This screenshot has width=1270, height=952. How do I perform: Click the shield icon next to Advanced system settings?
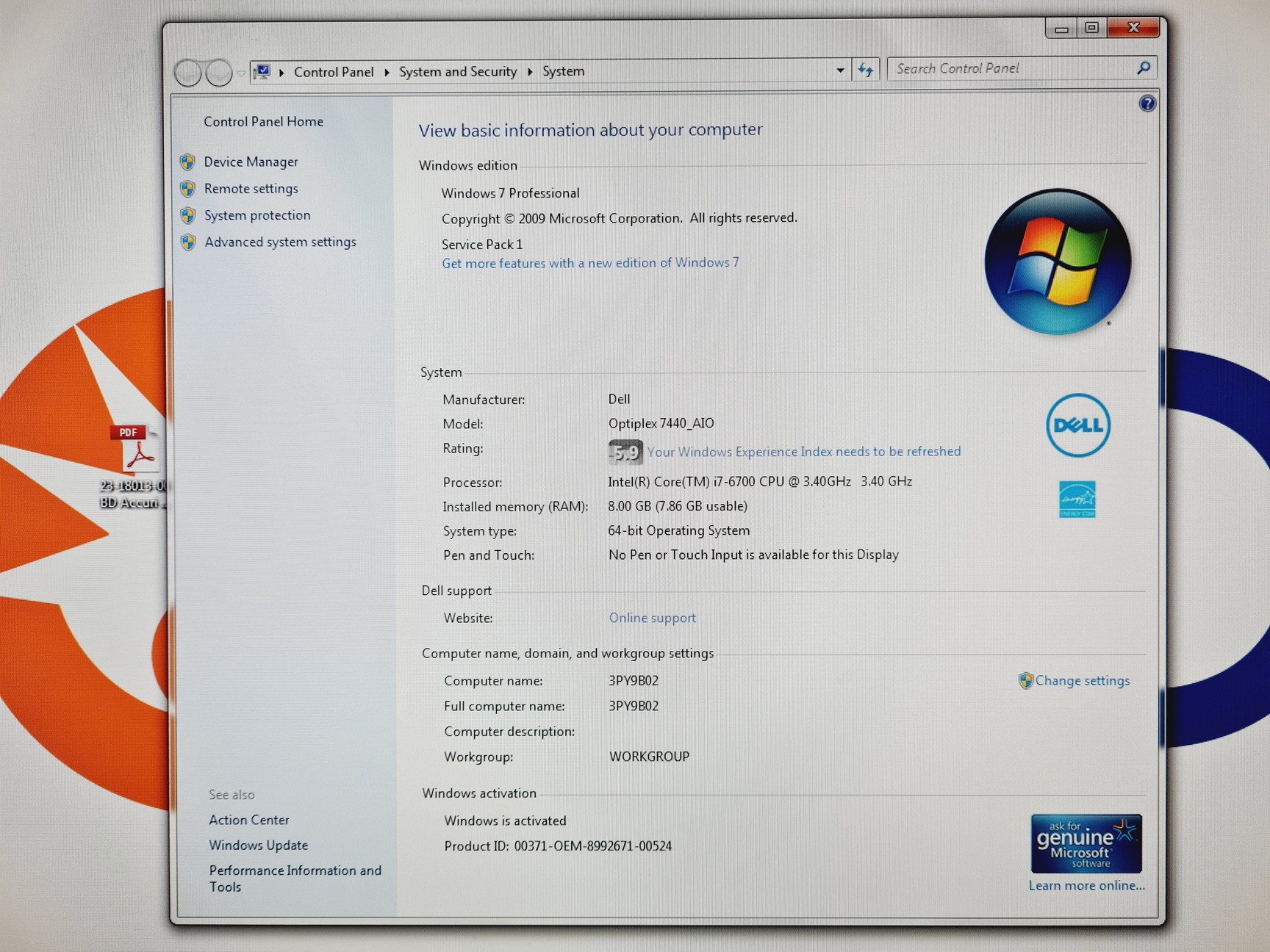pos(188,242)
